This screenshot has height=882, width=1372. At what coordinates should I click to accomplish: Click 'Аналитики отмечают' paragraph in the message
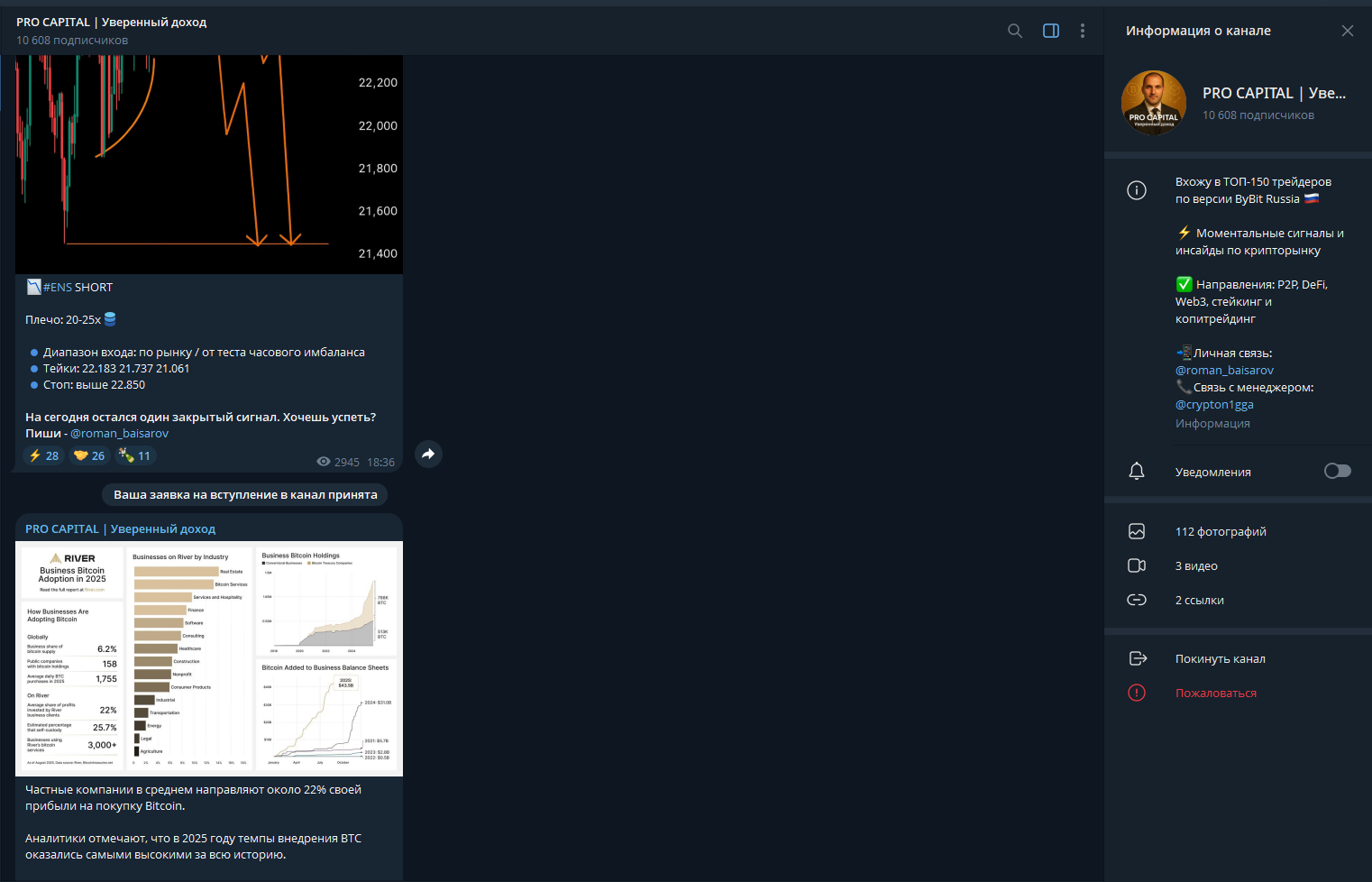click(x=193, y=846)
